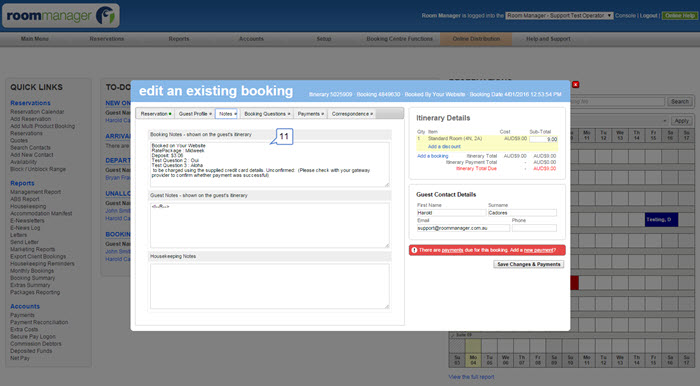This screenshot has width=700, height=386.
Task: Open Housekeeping quick link
Action: (28, 206)
